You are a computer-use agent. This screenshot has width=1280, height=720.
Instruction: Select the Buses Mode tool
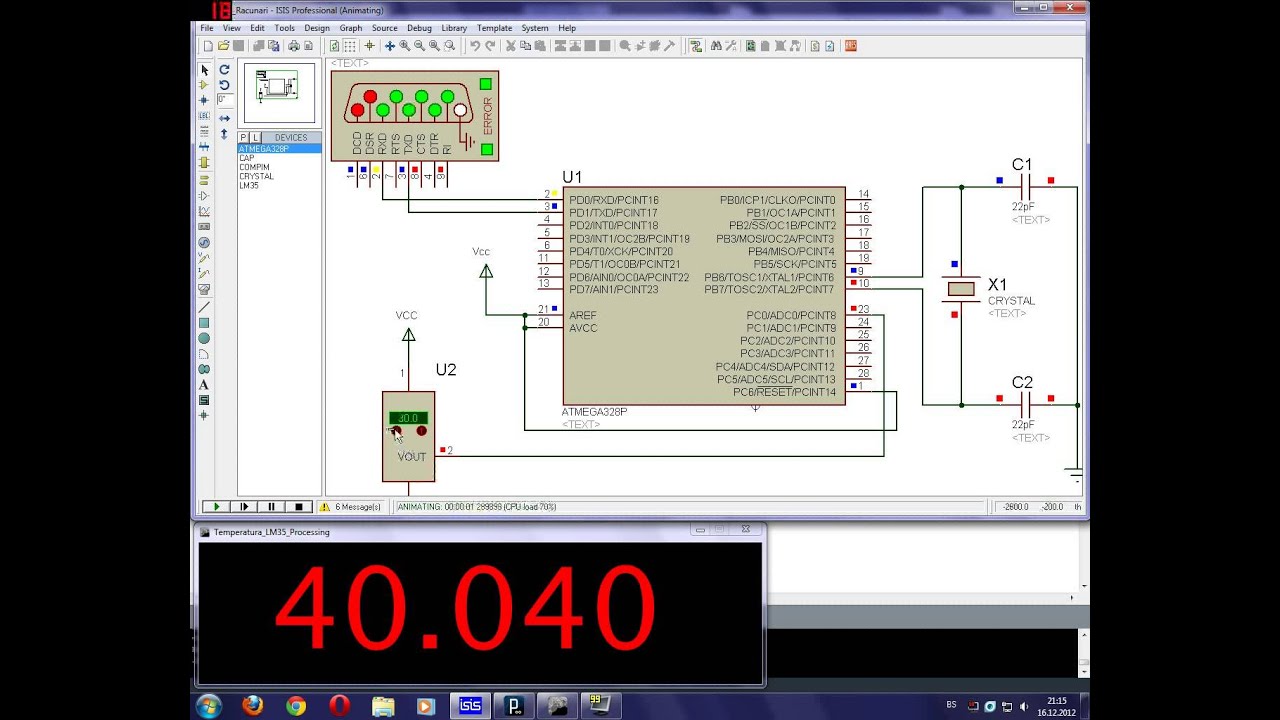(204, 147)
